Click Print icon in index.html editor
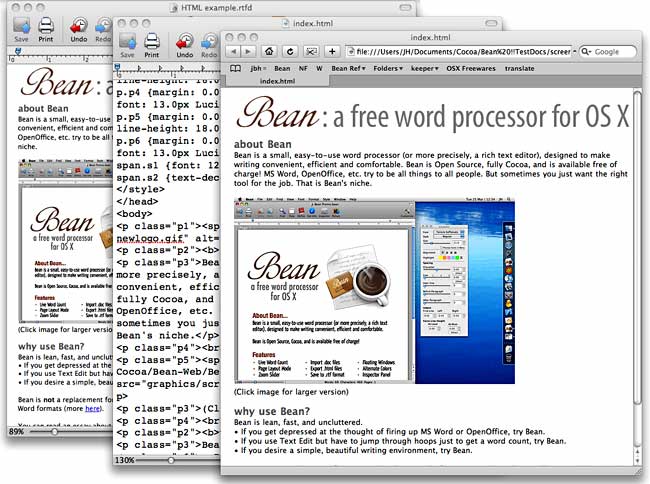This screenshot has width=650, height=484. tap(152, 46)
